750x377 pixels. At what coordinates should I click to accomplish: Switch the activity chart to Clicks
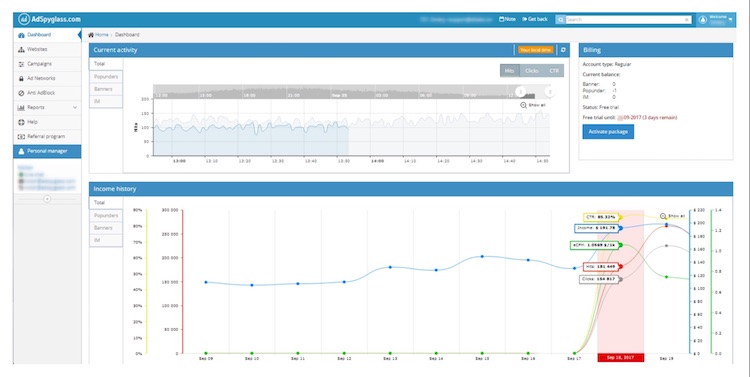click(531, 71)
